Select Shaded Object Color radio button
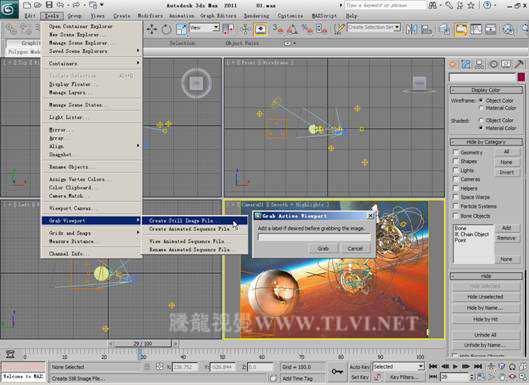The width and height of the screenshot is (529, 385). click(x=481, y=120)
